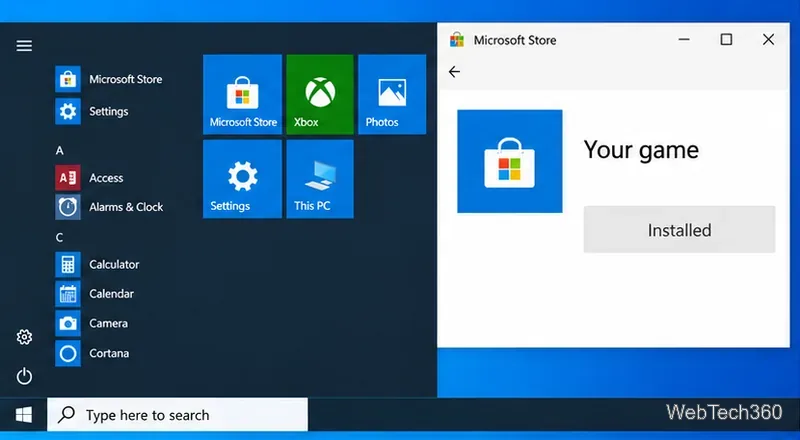Select the 'Cortana' entry text
This screenshot has height=440, width=800.
tap(109, 353)
